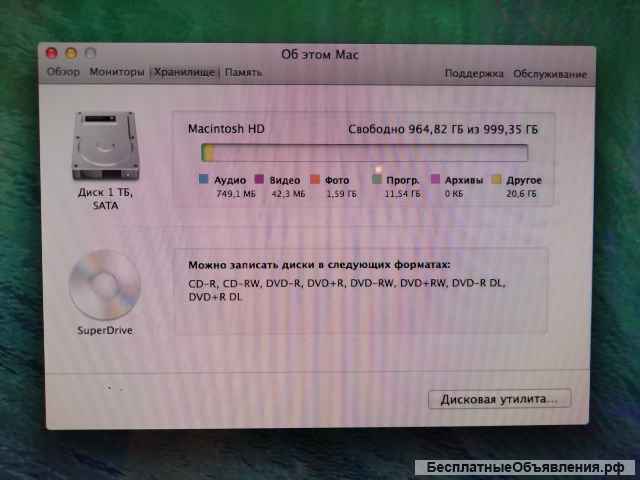Screen dimensions: 640x480
Task: Click the green Прогр. color swatch
Action: click(376, 179)
